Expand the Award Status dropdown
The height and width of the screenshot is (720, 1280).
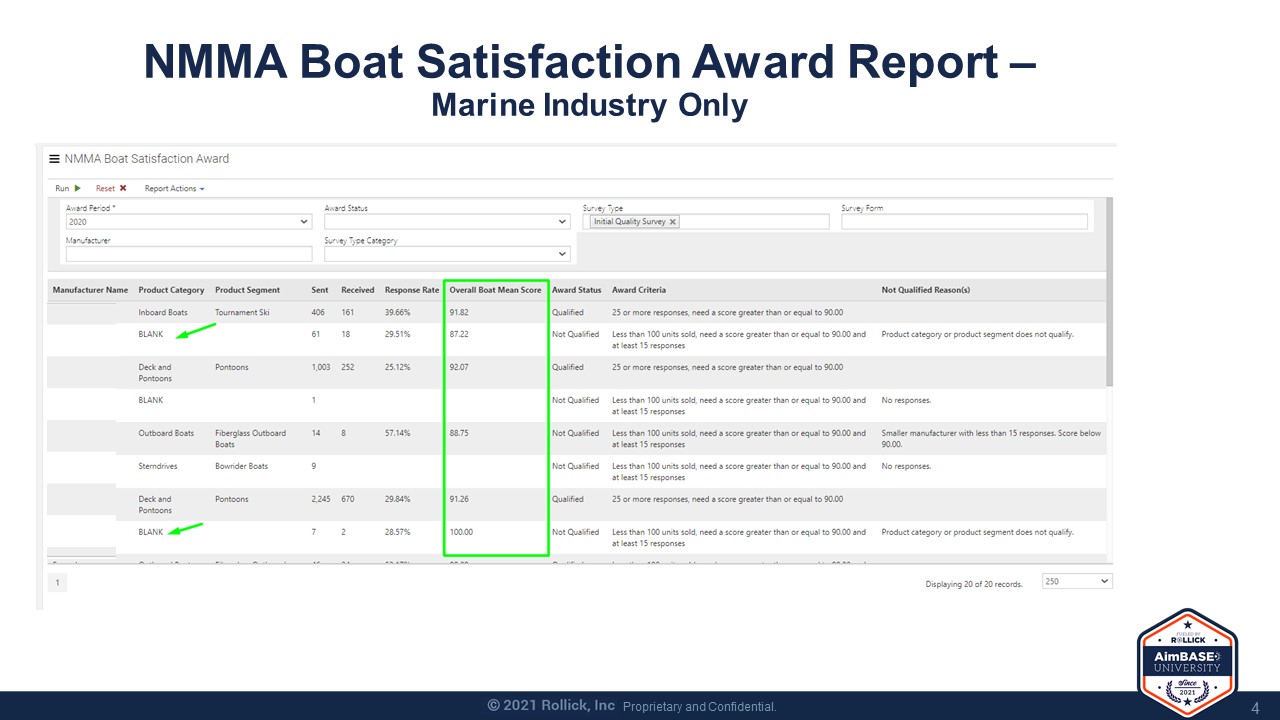[560, 221]
